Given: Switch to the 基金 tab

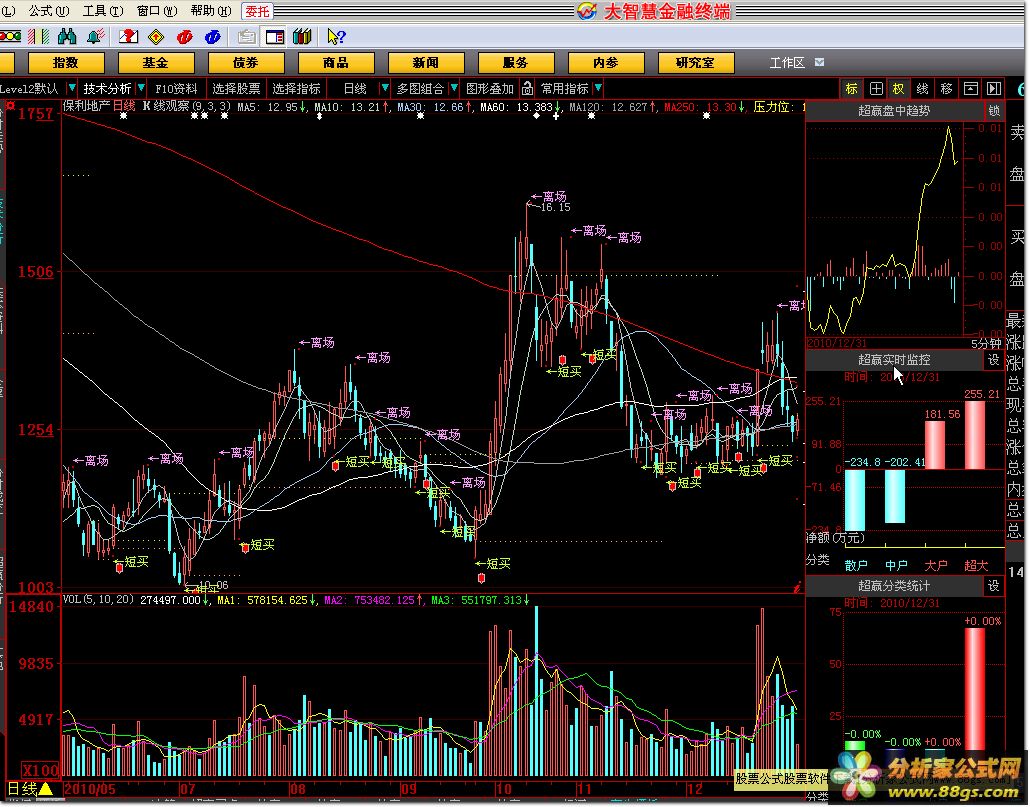Looking at the screenshot, I should (156, 63).
